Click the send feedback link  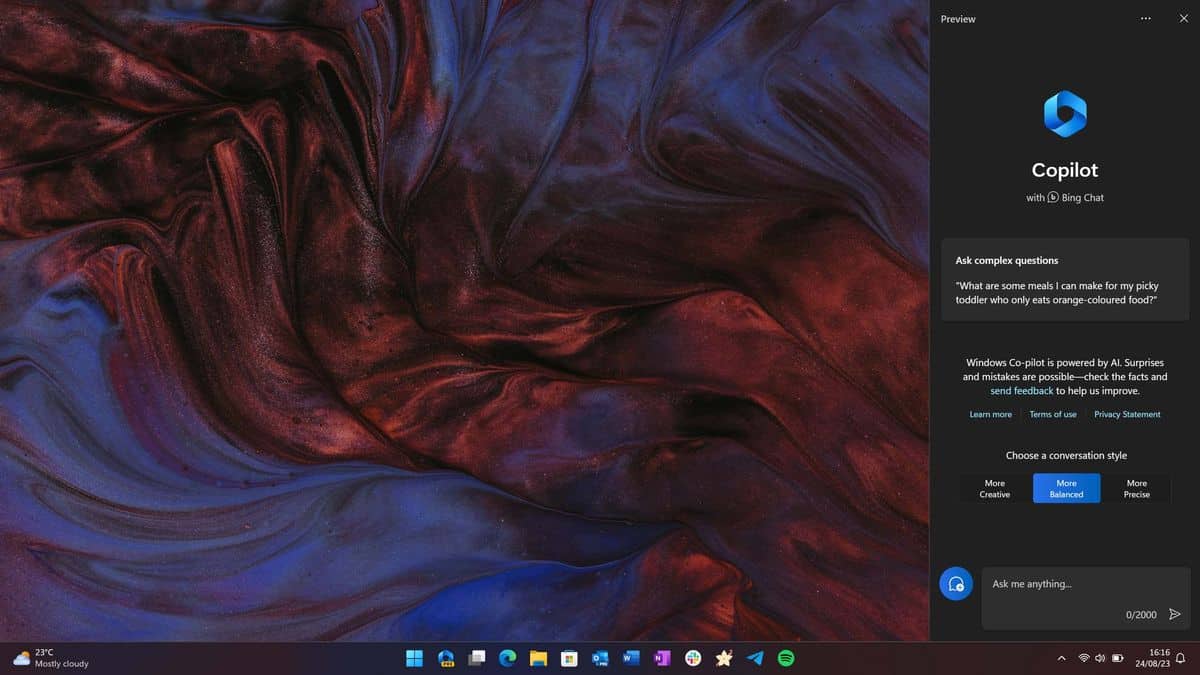(x=1021, y=390)
